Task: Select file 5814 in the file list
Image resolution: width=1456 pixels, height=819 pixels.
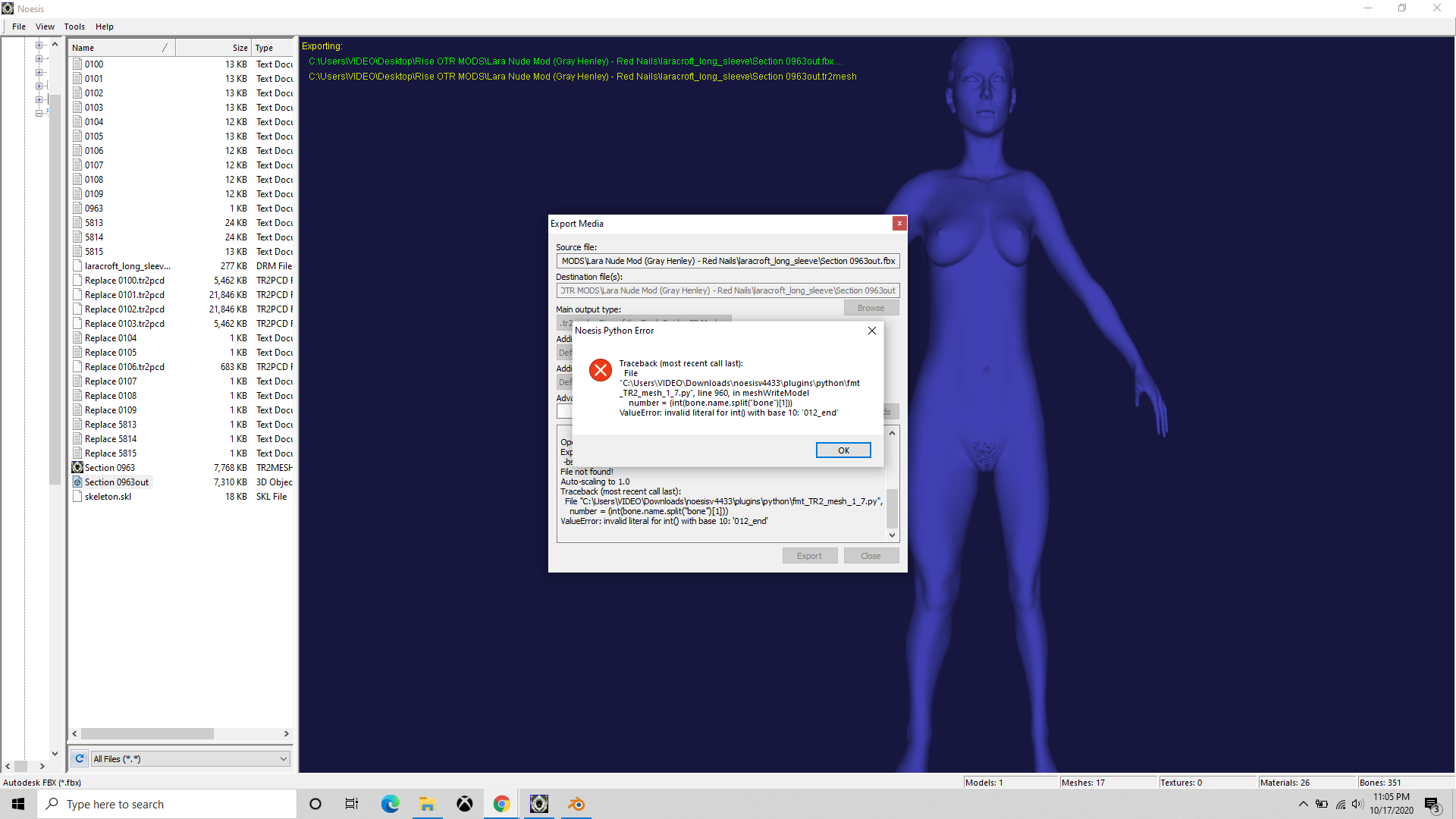Action: click(x=94, y=237)
